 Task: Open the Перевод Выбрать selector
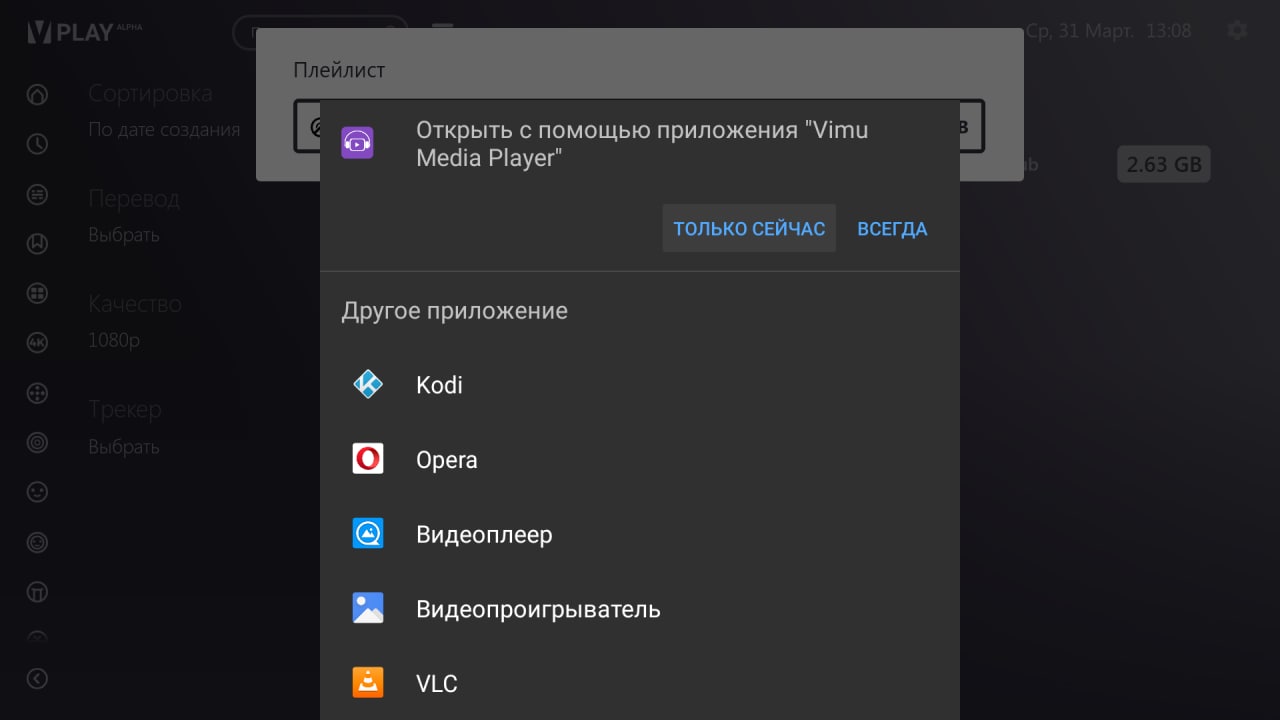click(x=134, y=217)
